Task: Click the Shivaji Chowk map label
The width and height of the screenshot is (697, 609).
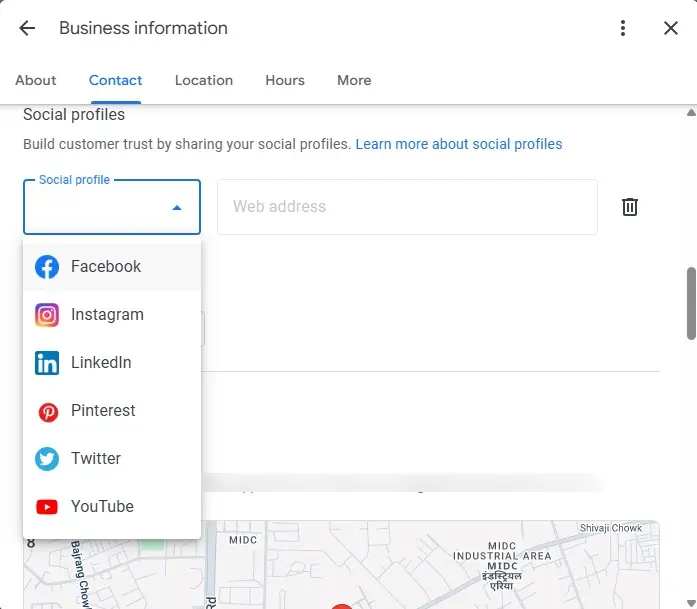Action: (610, 528)
